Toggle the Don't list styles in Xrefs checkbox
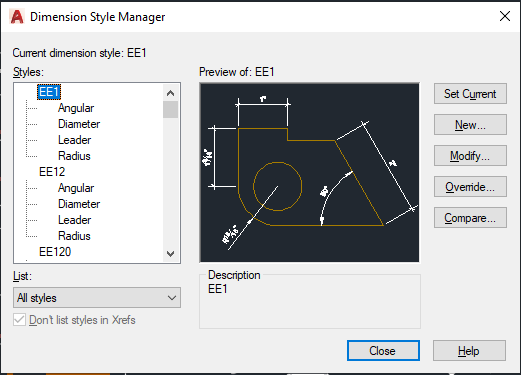 tap(19, 320)
